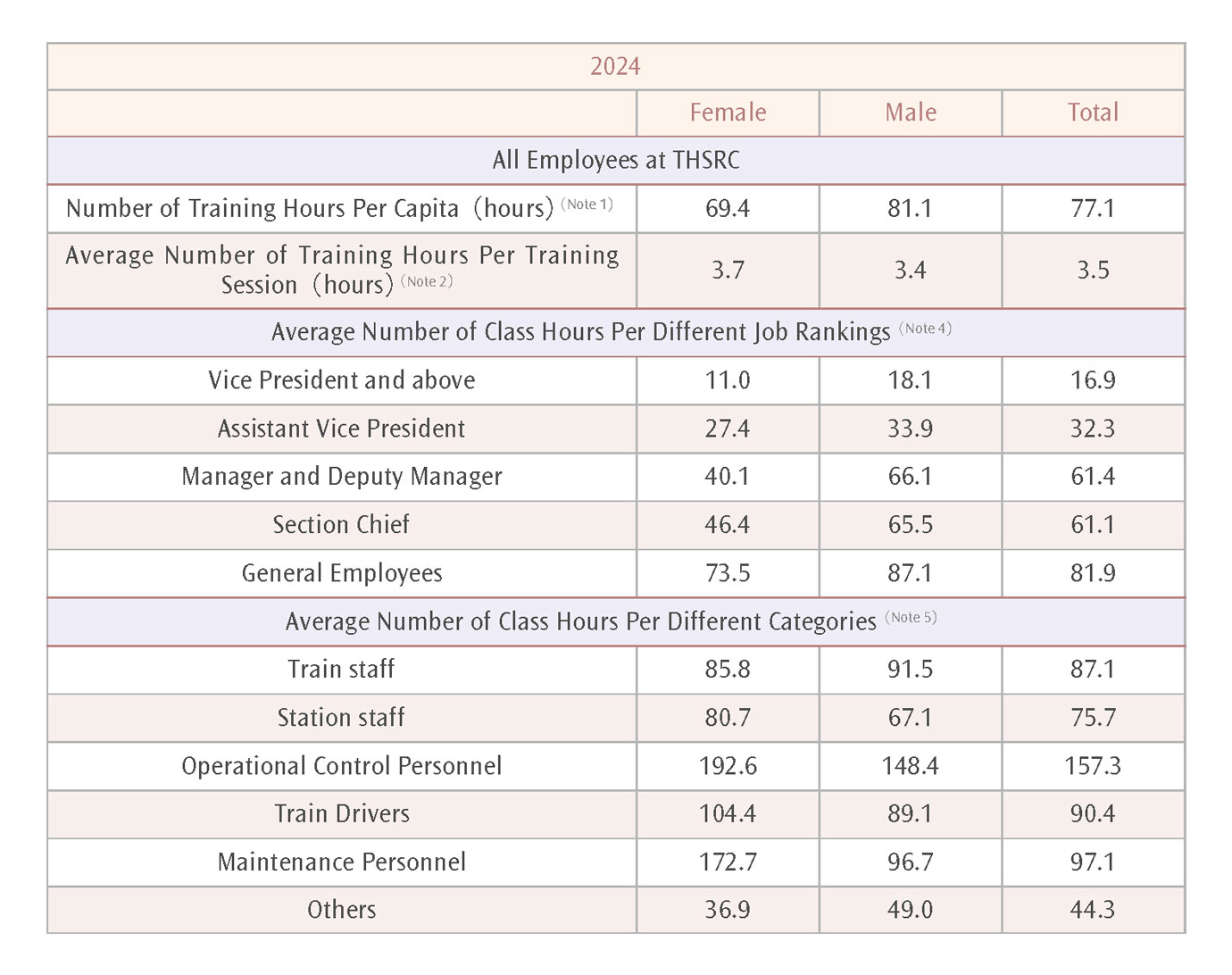Image resolution: width=1232 pixels, height=975 pixels.
Task: Click the 2024 table title header
Action: (615, 67)
